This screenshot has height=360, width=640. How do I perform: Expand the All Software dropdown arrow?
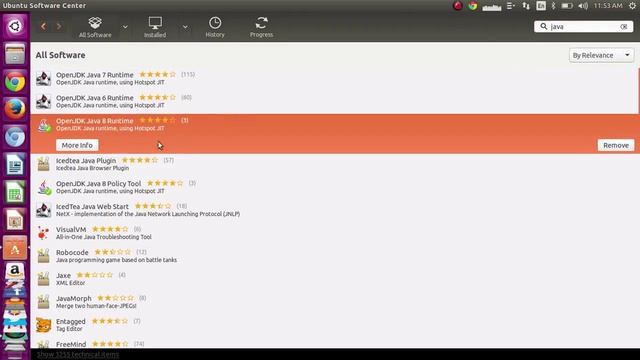coord(125,27)
